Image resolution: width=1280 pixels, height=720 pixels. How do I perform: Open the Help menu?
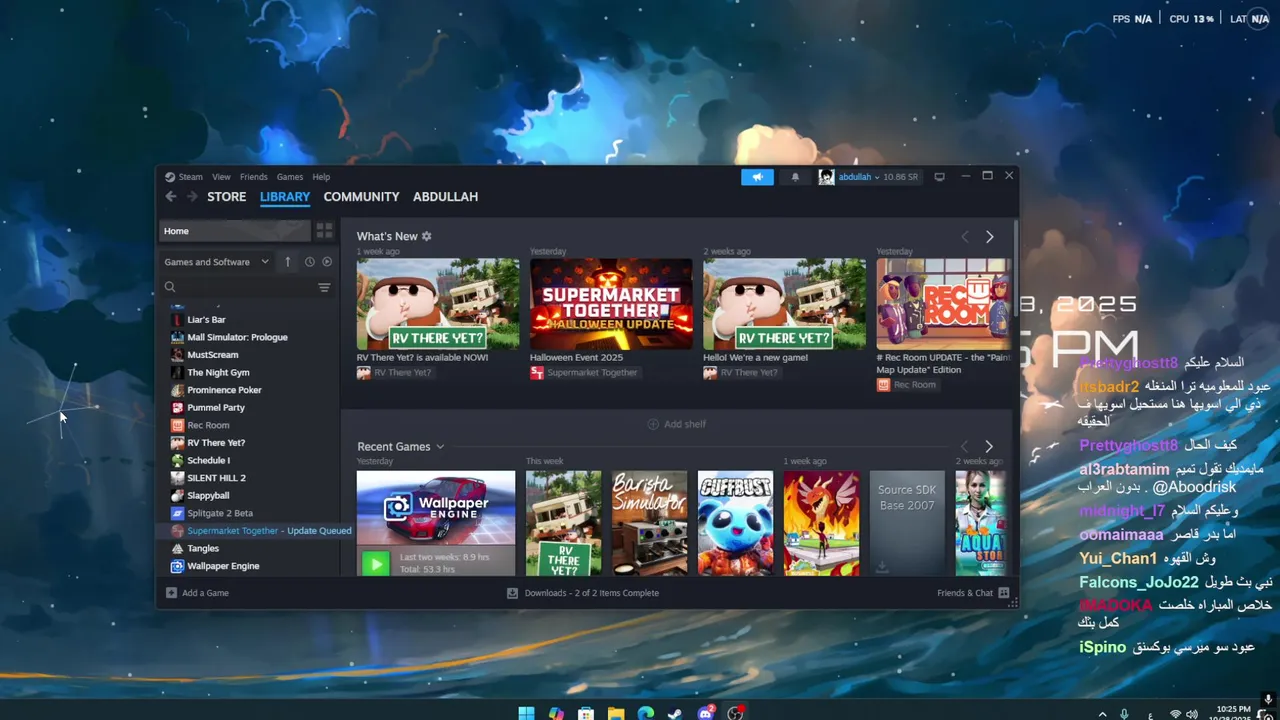pyautogui.click(x=321, y=177)
